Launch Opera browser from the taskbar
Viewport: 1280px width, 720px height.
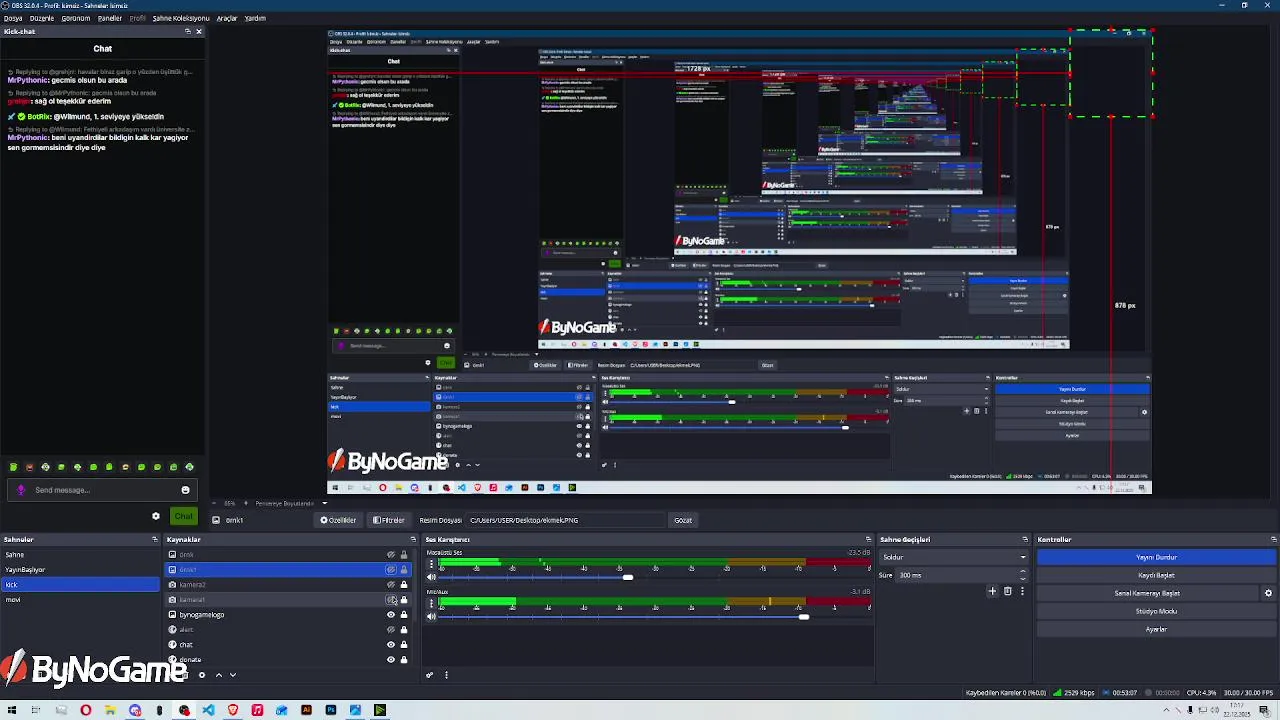point(85,710)
